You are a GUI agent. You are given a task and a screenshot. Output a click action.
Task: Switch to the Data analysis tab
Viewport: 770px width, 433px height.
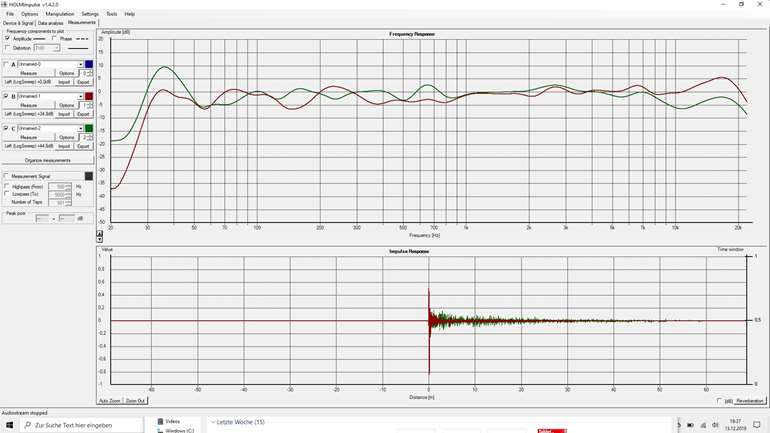(x=51, y=23)
